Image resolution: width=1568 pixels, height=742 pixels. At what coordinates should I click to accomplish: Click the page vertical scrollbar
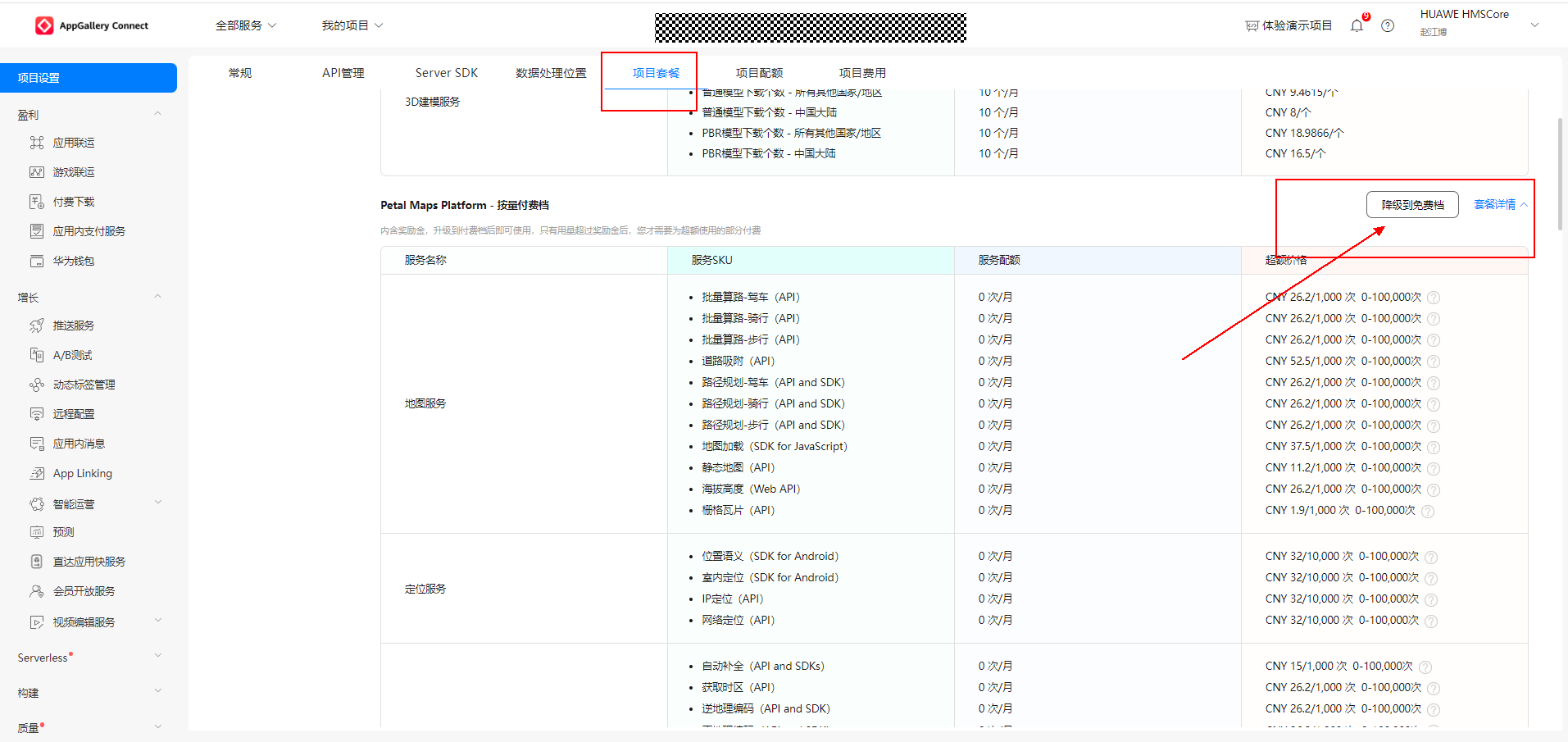(x=1560, y=175)
